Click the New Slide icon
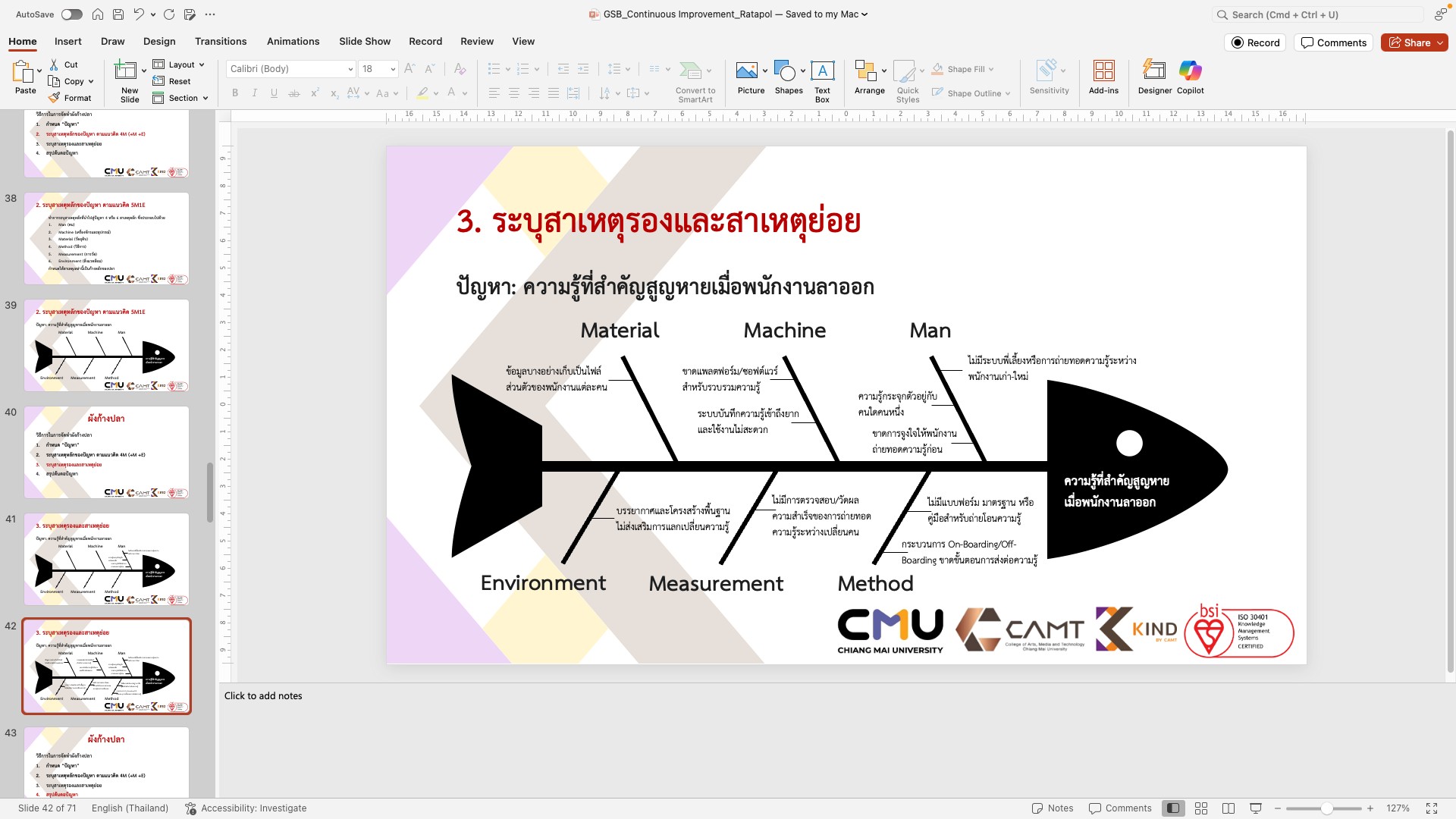The width and height of the screenshot is (1456, 819). pyautogui.click(x=125, y=72)
